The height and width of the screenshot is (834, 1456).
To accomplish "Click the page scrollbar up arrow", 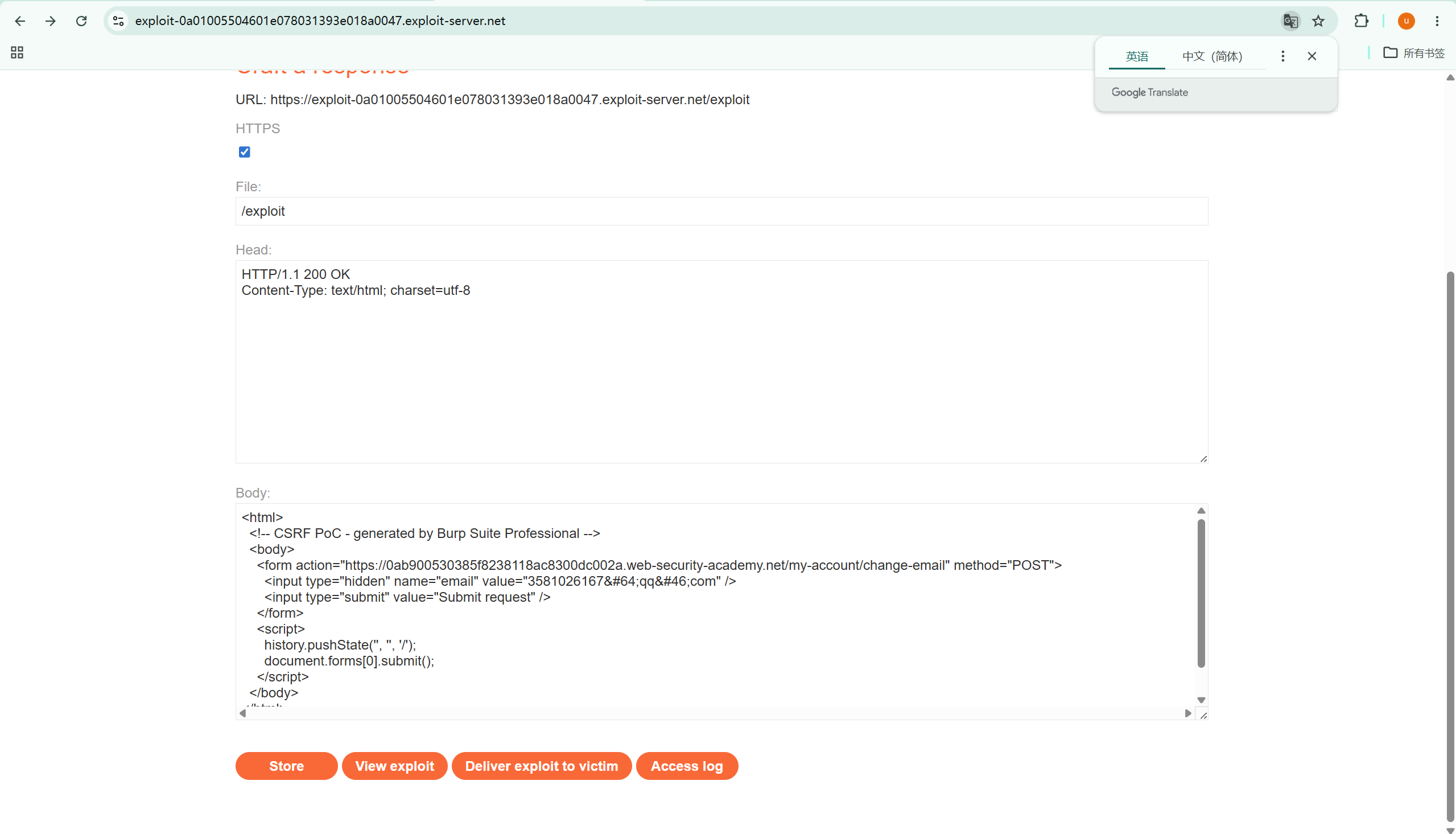I will point(1450,77).
